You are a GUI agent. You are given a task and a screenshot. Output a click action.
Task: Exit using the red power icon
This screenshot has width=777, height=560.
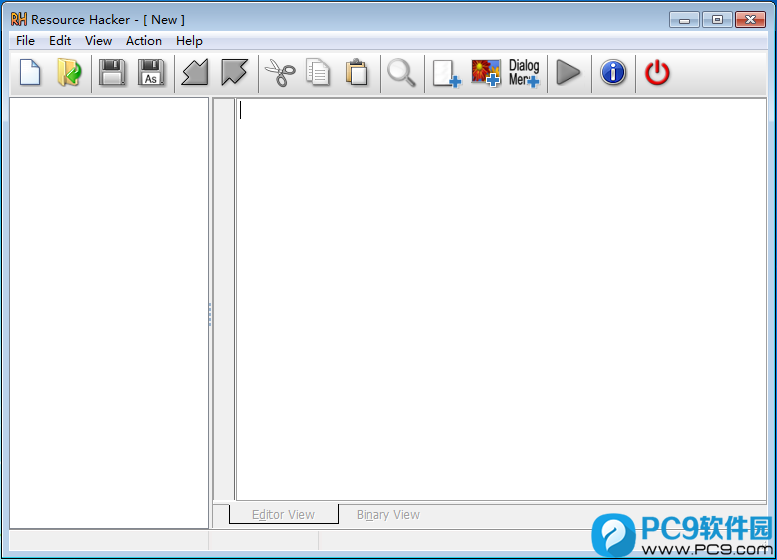pyautogui.click(x=657, y=73)
